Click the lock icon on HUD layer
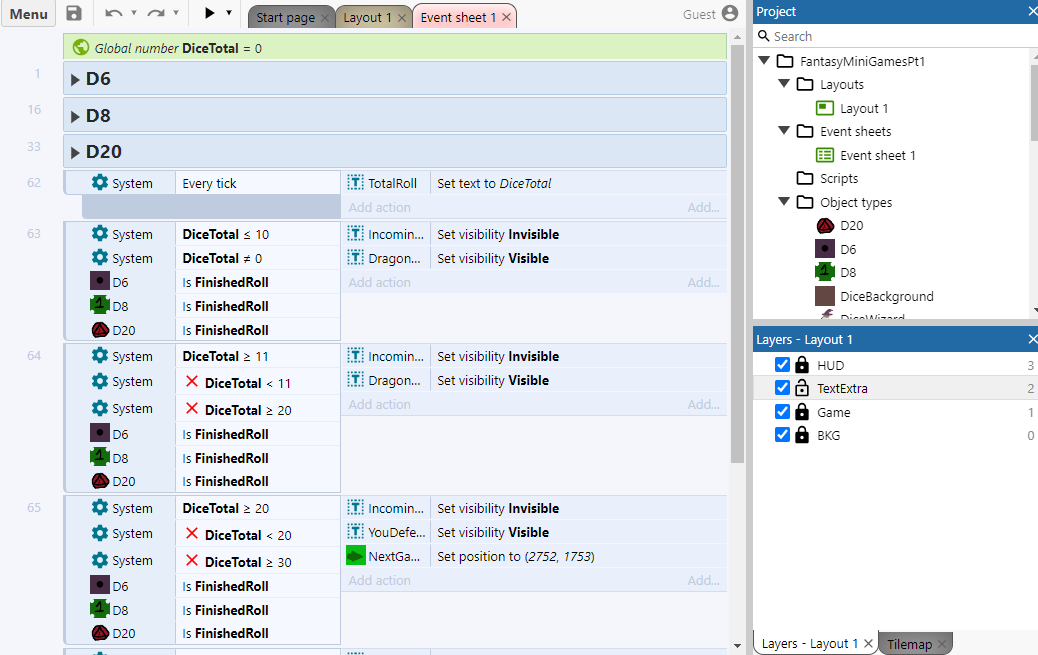 802,365
